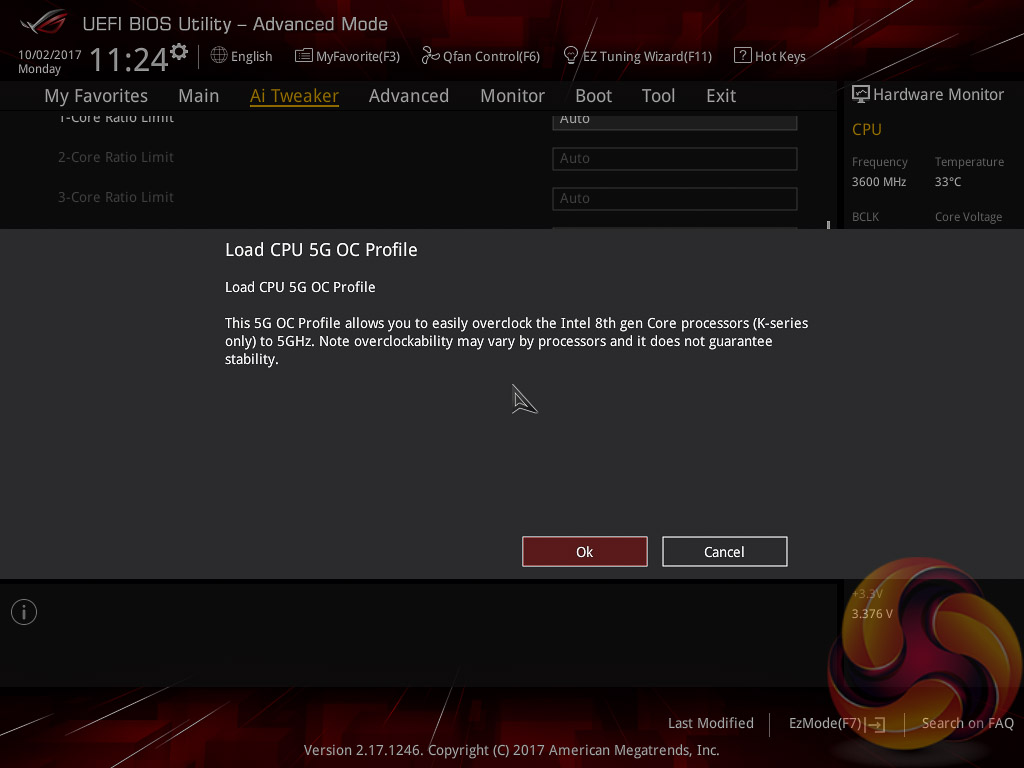This screenshot has width=1024, height=768.
Task: Select the Ai Tweaker tab
Action: (294, 96)
